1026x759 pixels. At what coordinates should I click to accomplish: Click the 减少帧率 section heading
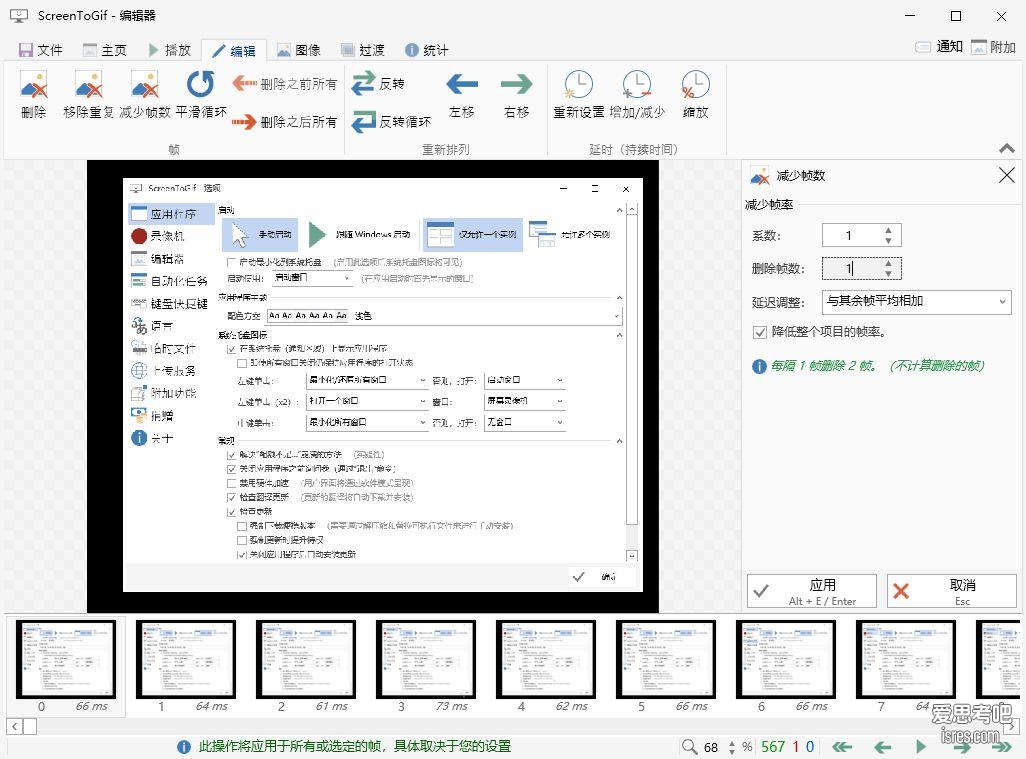point(769,205)
